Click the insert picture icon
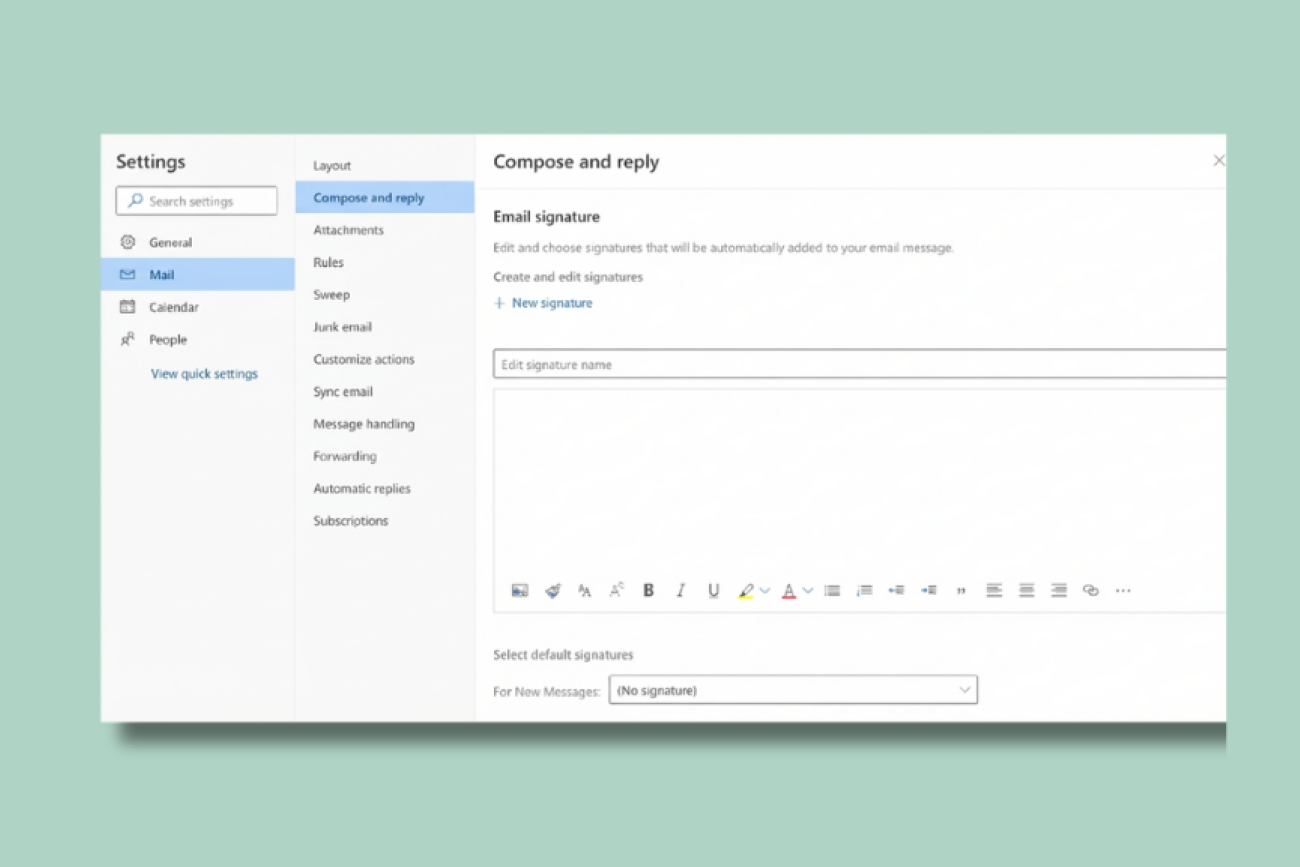This screenshot has width=1300, height=867. point(519,591)
